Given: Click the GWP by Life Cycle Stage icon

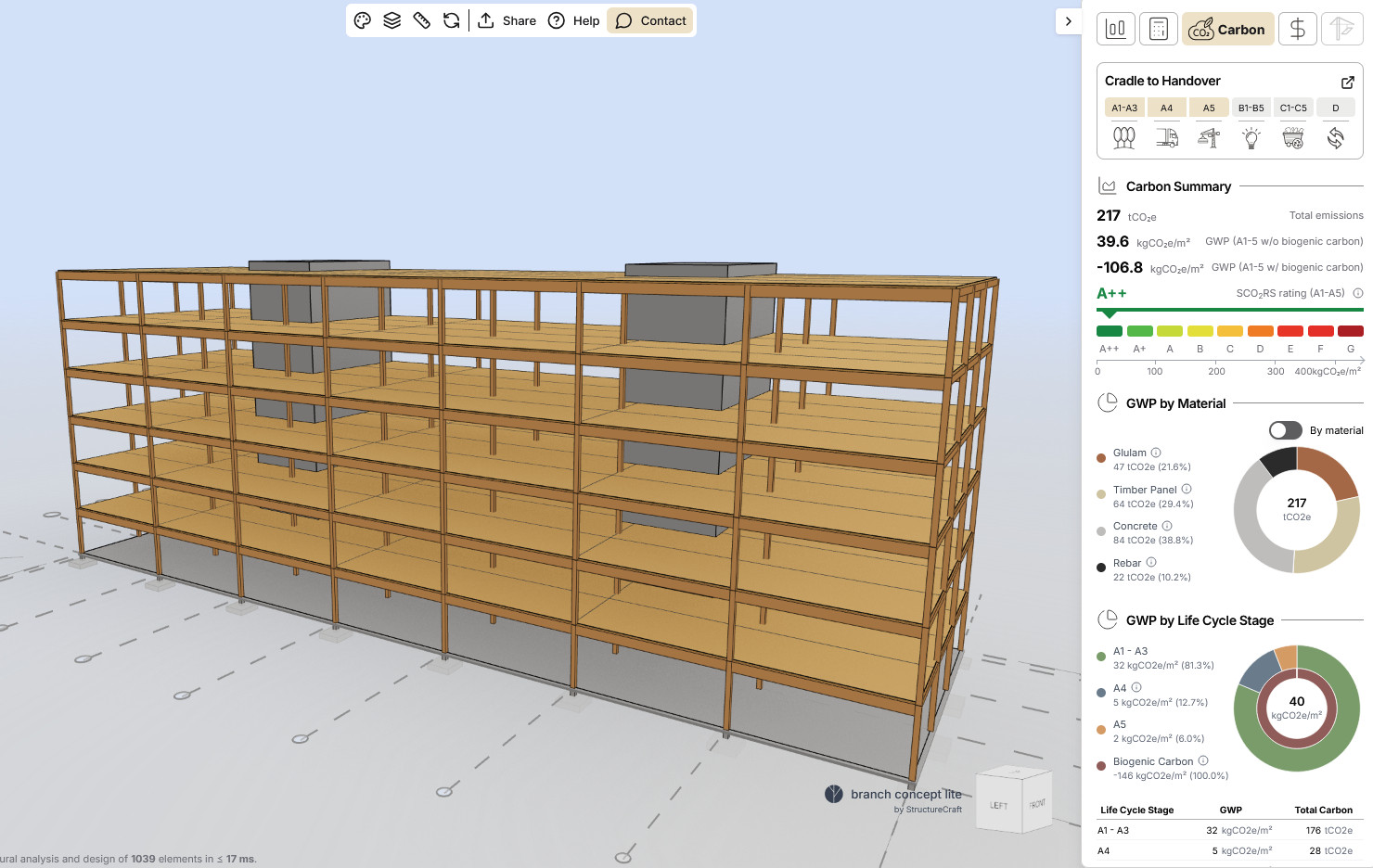Looking at the screenshot, I should (1107, 619).
